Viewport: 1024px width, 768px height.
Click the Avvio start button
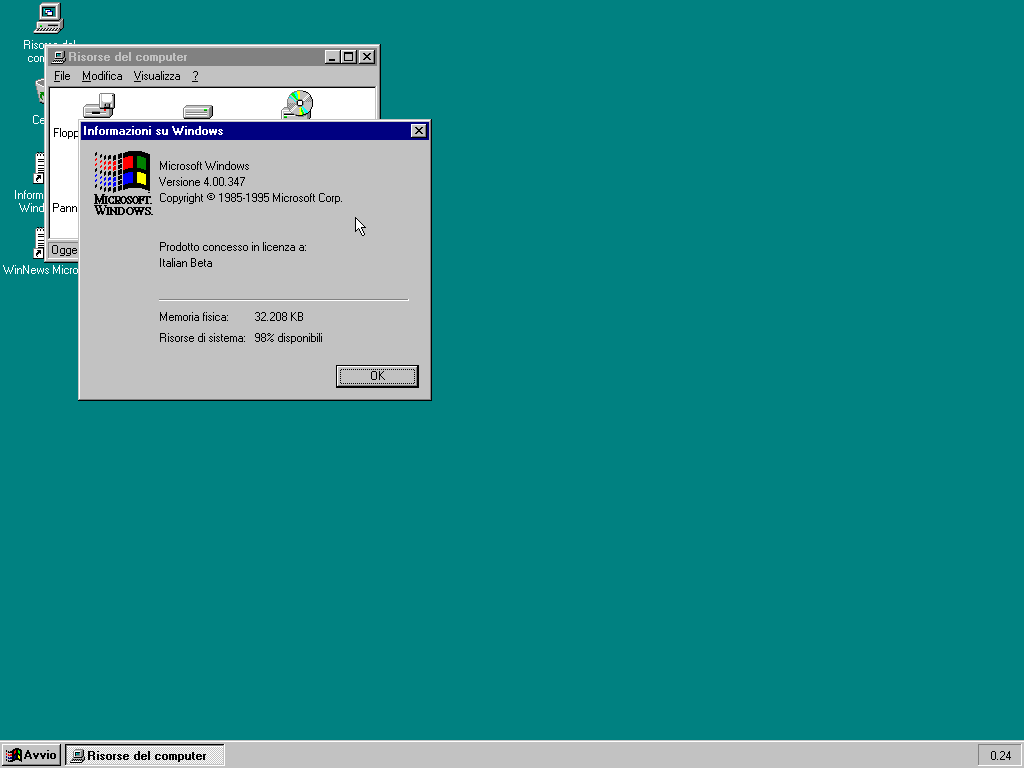coord(32,755)
